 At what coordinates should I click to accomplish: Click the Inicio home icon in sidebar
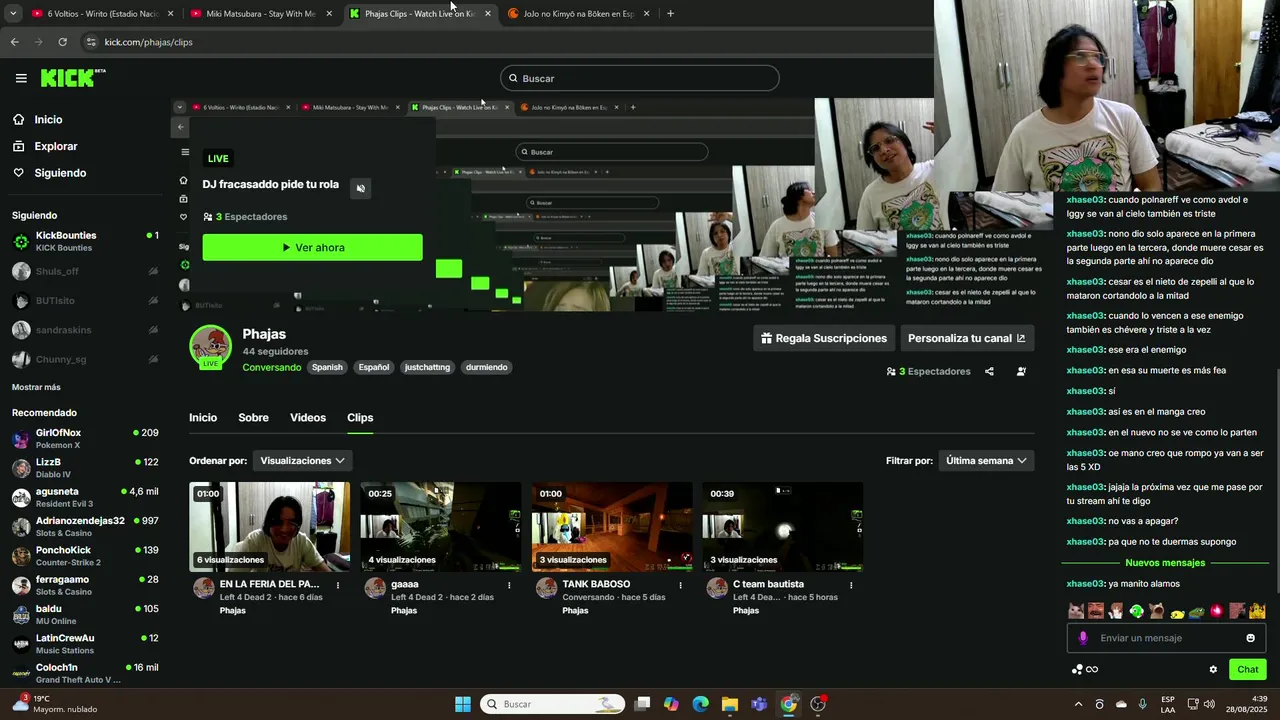pos(18,119)
